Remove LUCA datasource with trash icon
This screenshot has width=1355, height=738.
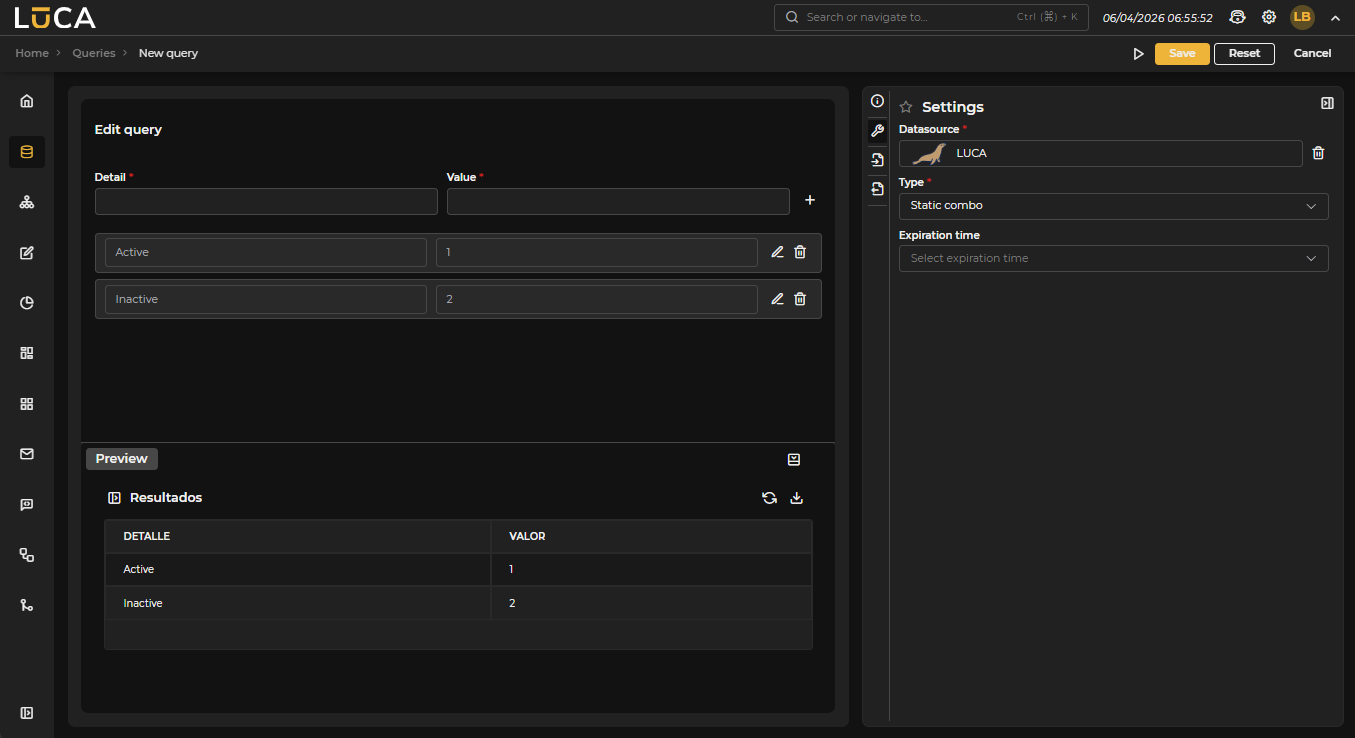pos(1318,153)
